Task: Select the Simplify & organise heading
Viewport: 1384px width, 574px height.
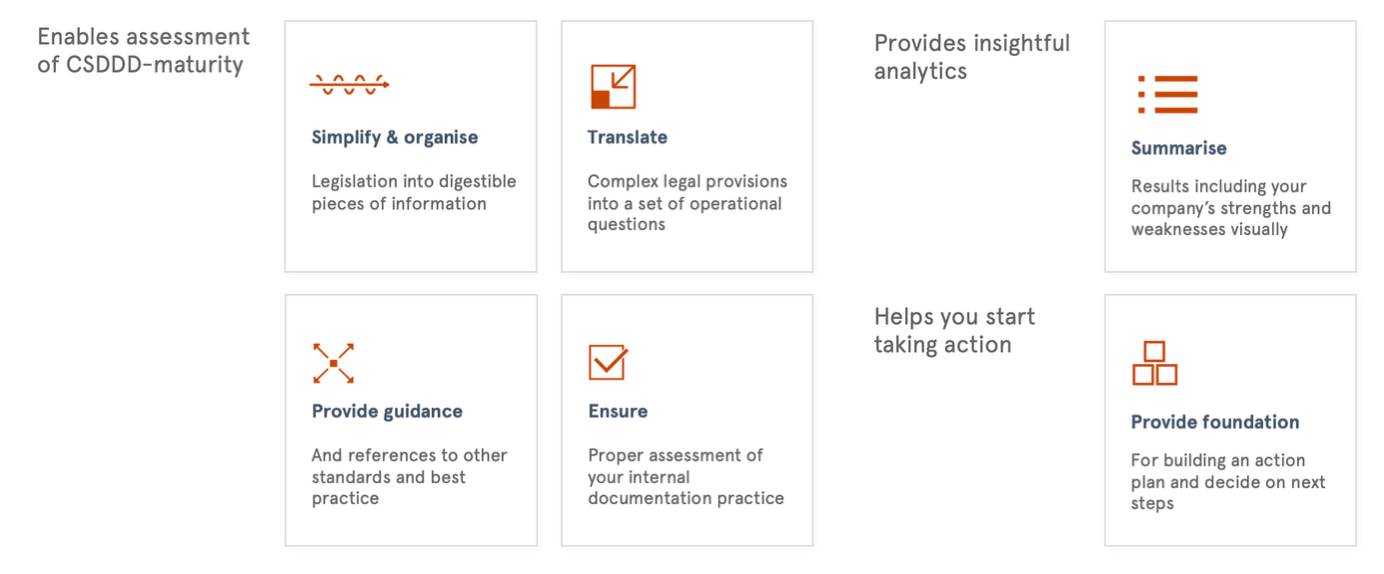Action: [395, 137]
